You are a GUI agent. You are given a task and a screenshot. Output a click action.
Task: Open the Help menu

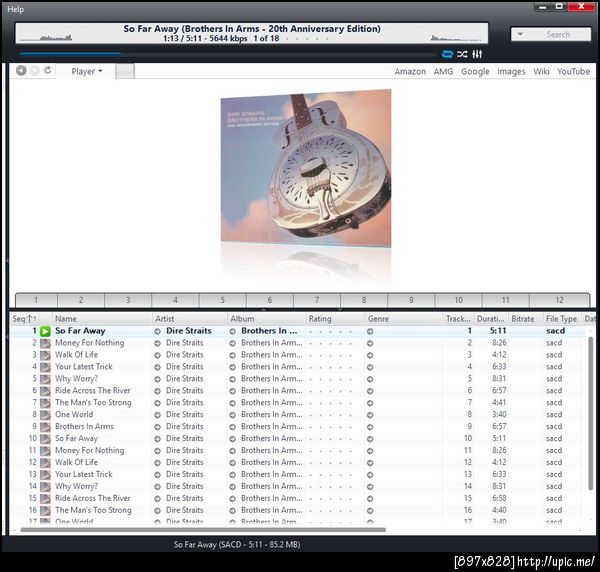pyautogui.click(x=15, y=9)
